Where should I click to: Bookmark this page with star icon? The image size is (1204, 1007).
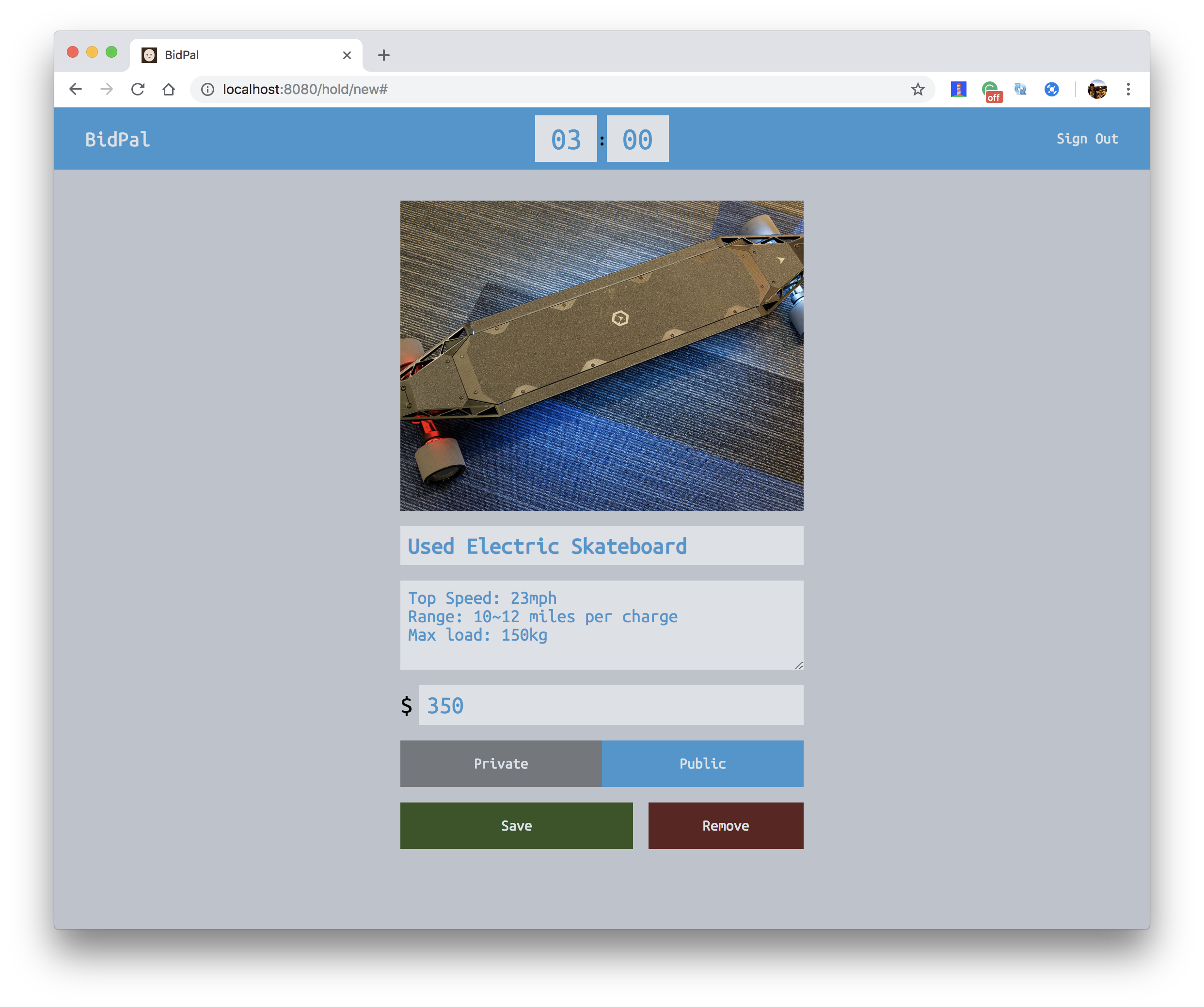(918, 89)
